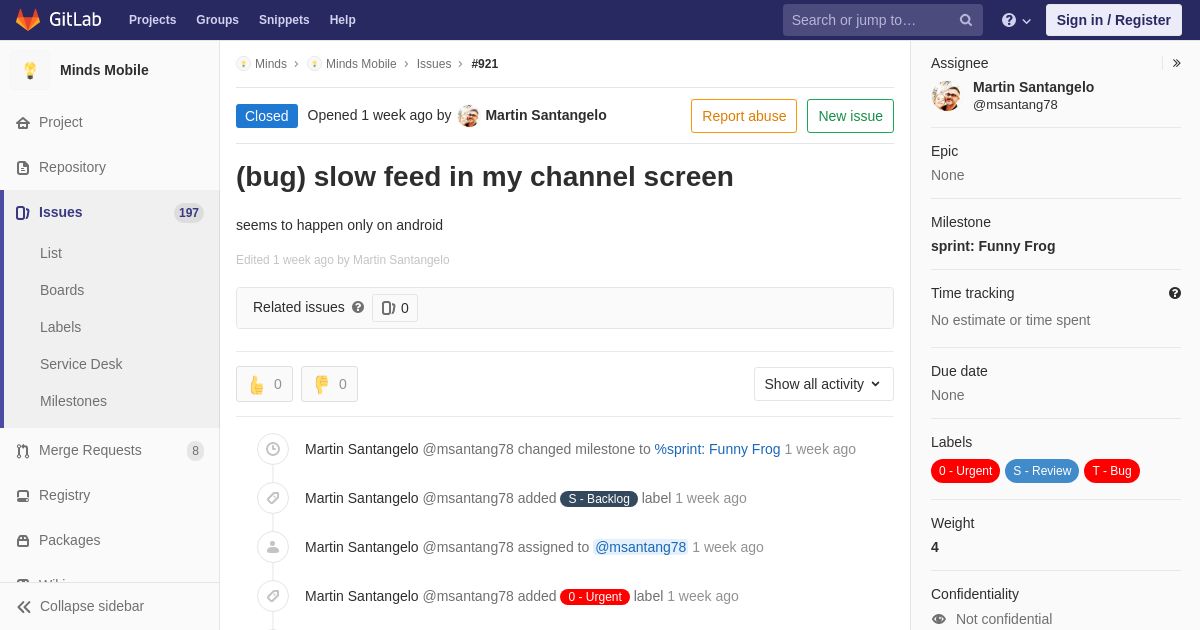The width and height of the screenshot is (1200, 630).
Task: Collapse the right sidebar with chevrons
Action: 1176,63
